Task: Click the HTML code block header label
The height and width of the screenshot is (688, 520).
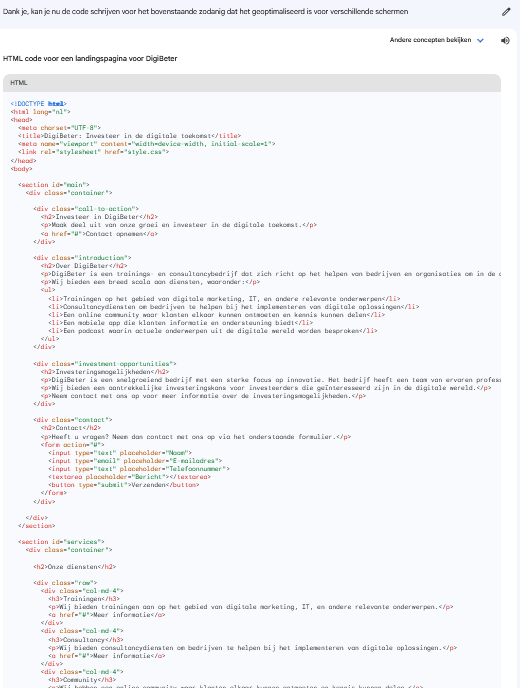Action: [19, 82]
